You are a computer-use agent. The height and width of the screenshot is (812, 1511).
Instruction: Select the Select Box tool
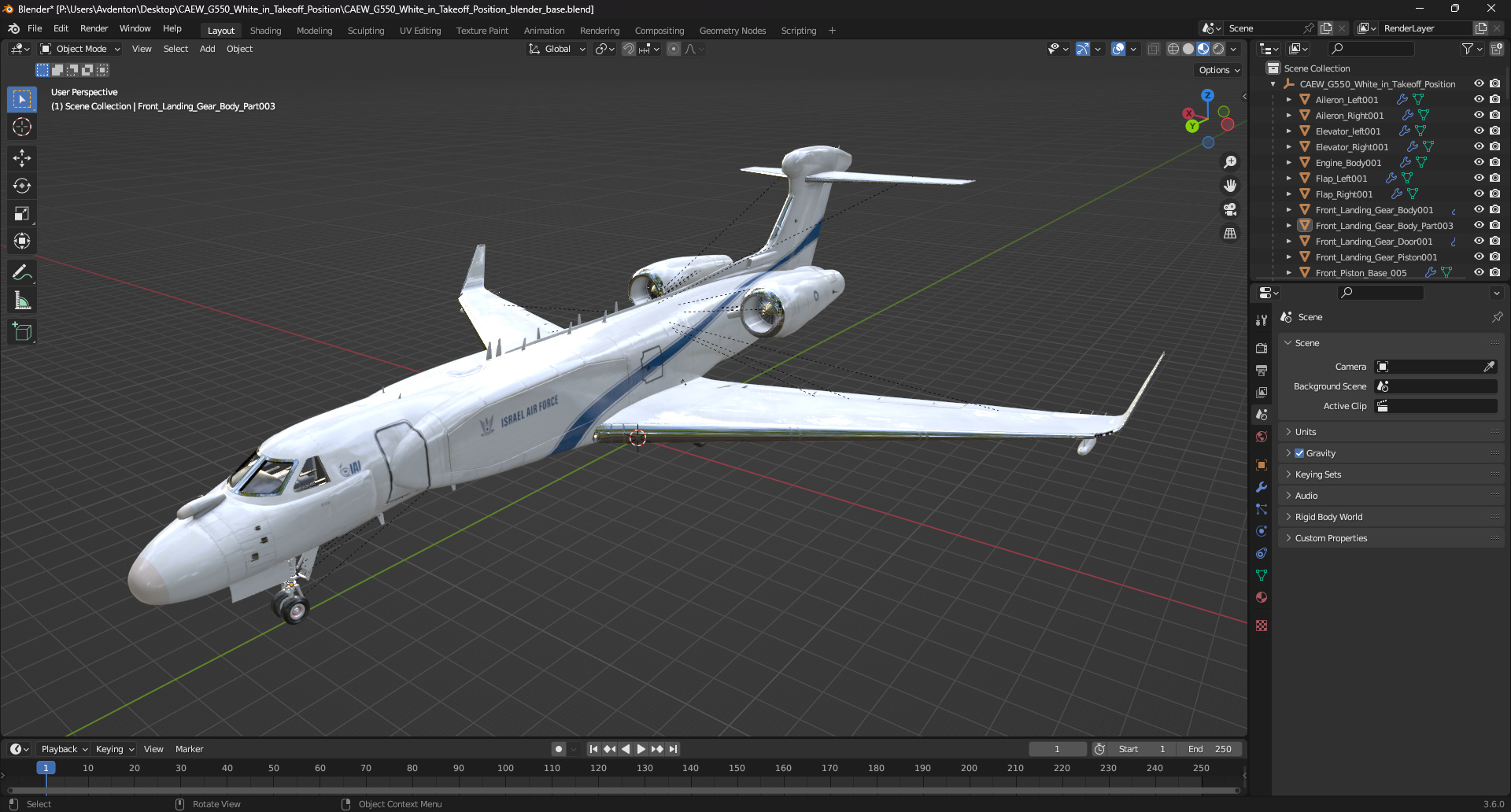(22, 99)
